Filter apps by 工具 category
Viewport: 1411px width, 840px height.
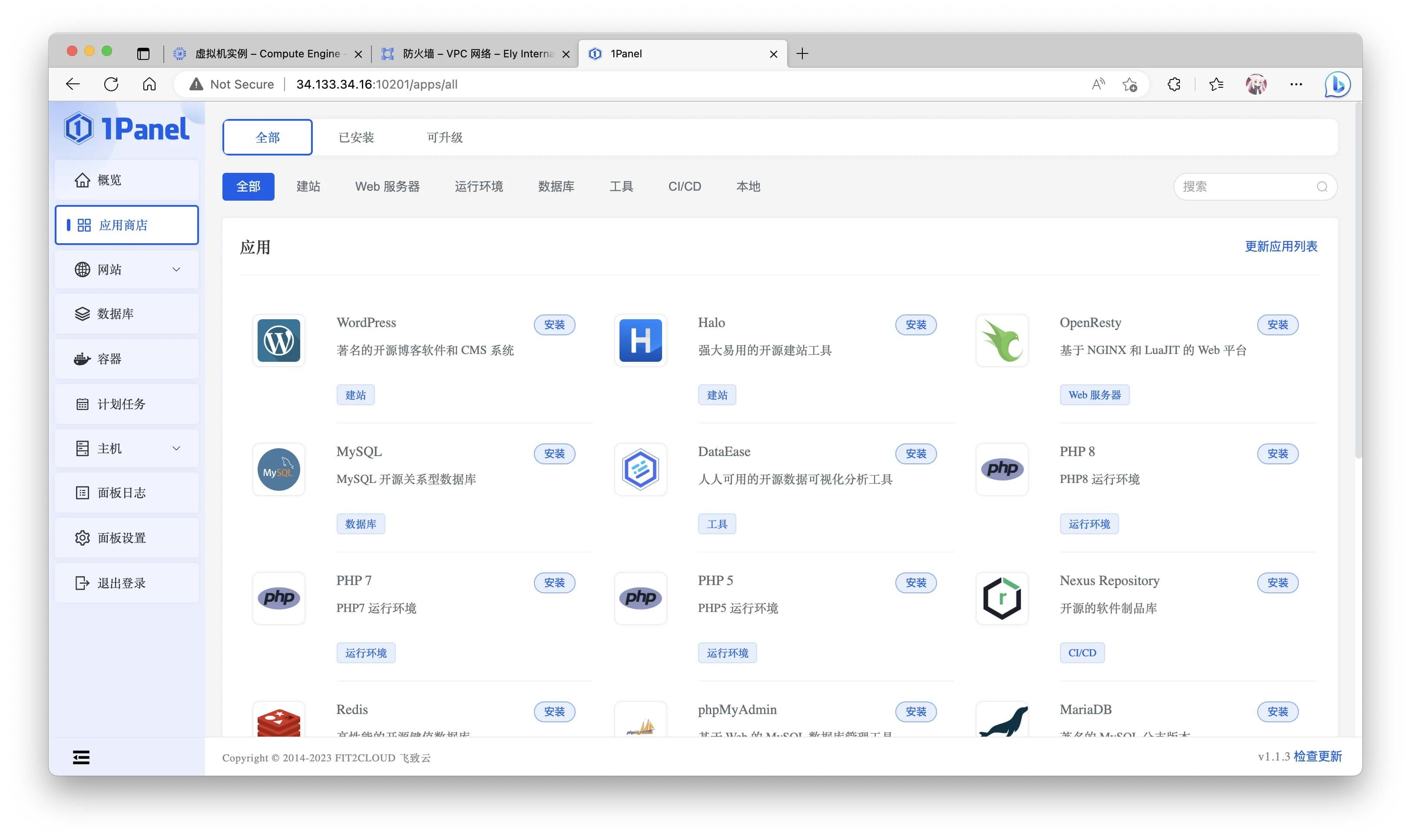point(621,186)
